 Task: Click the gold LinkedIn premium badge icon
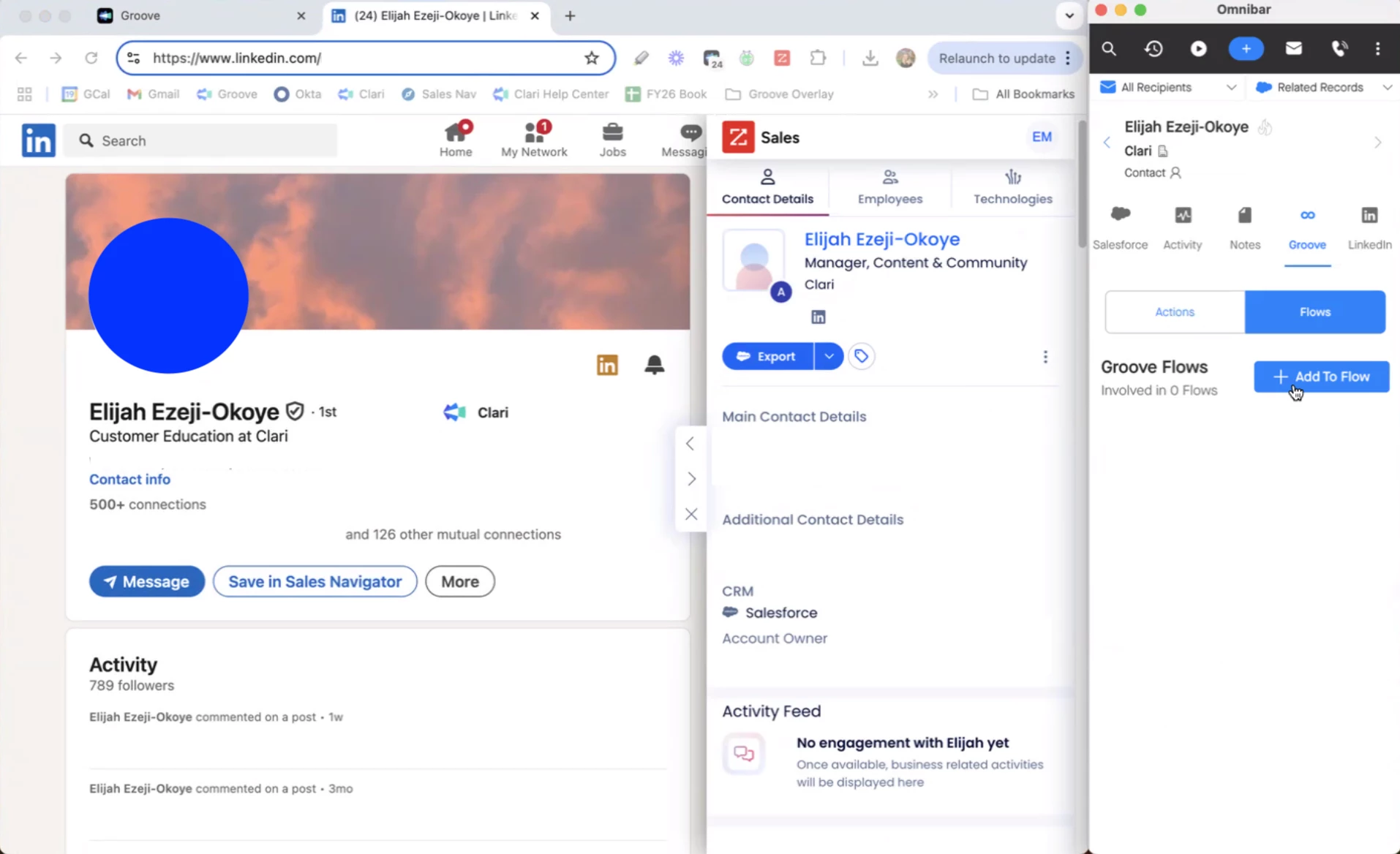pyautogui.click(x=607, y=364)
